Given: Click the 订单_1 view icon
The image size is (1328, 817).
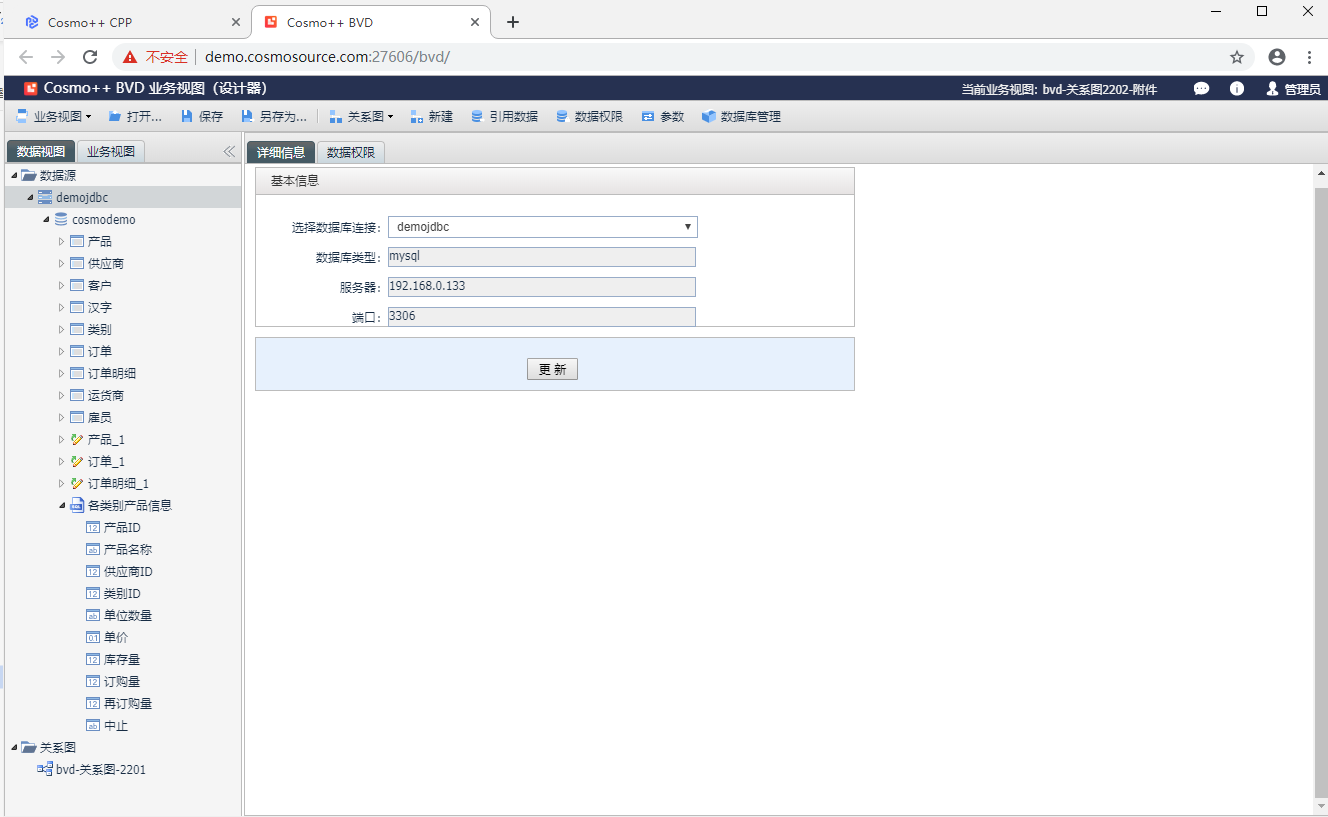Looking at the screenshot, I should click(77, 461).
